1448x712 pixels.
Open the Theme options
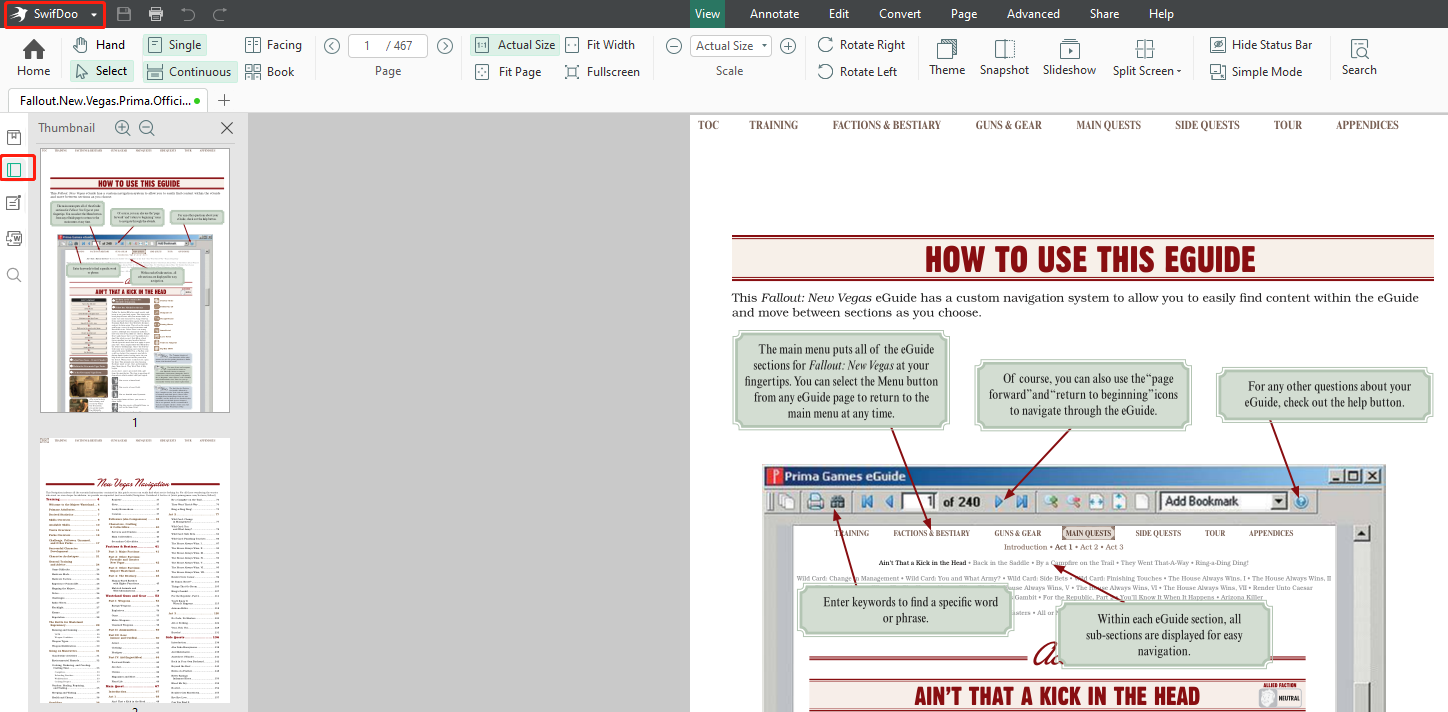coord(947,58)
